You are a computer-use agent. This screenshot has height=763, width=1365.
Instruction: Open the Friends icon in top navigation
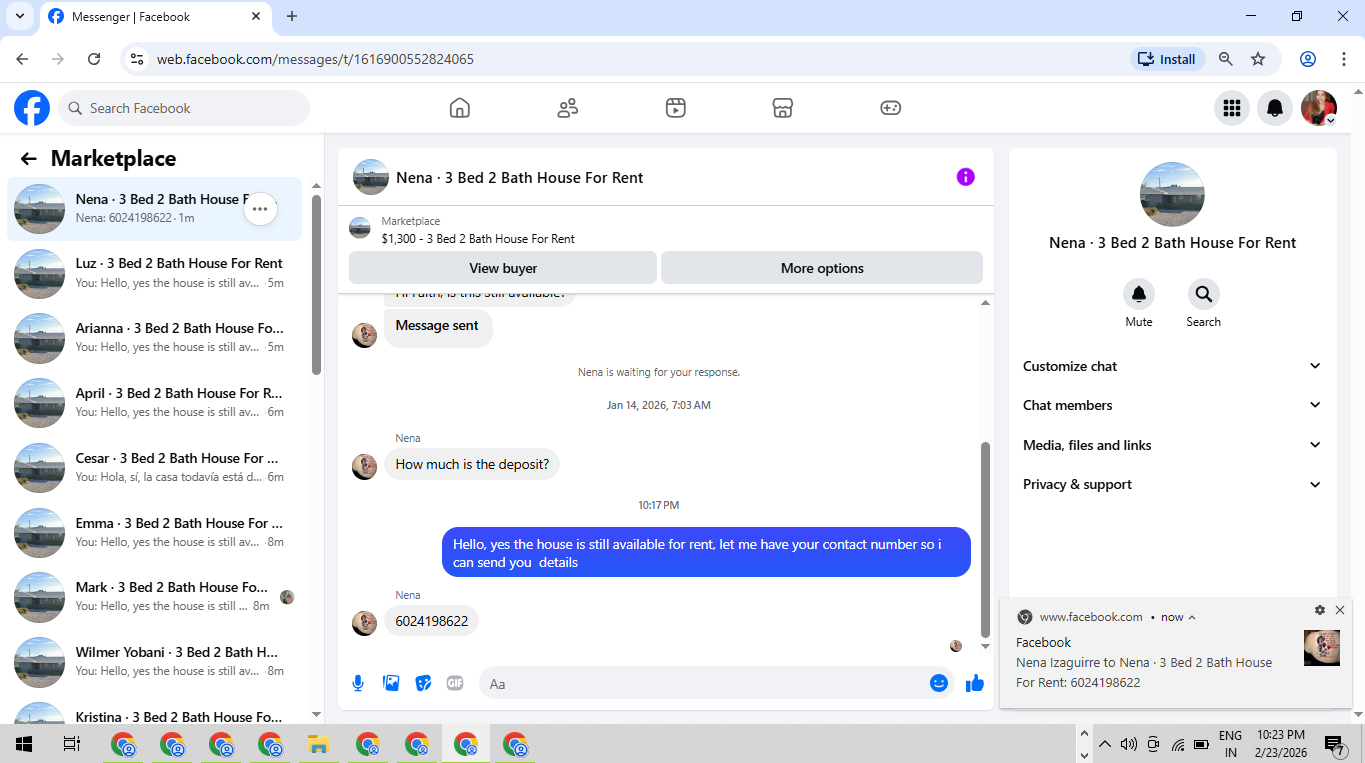[x=568, y=108]
